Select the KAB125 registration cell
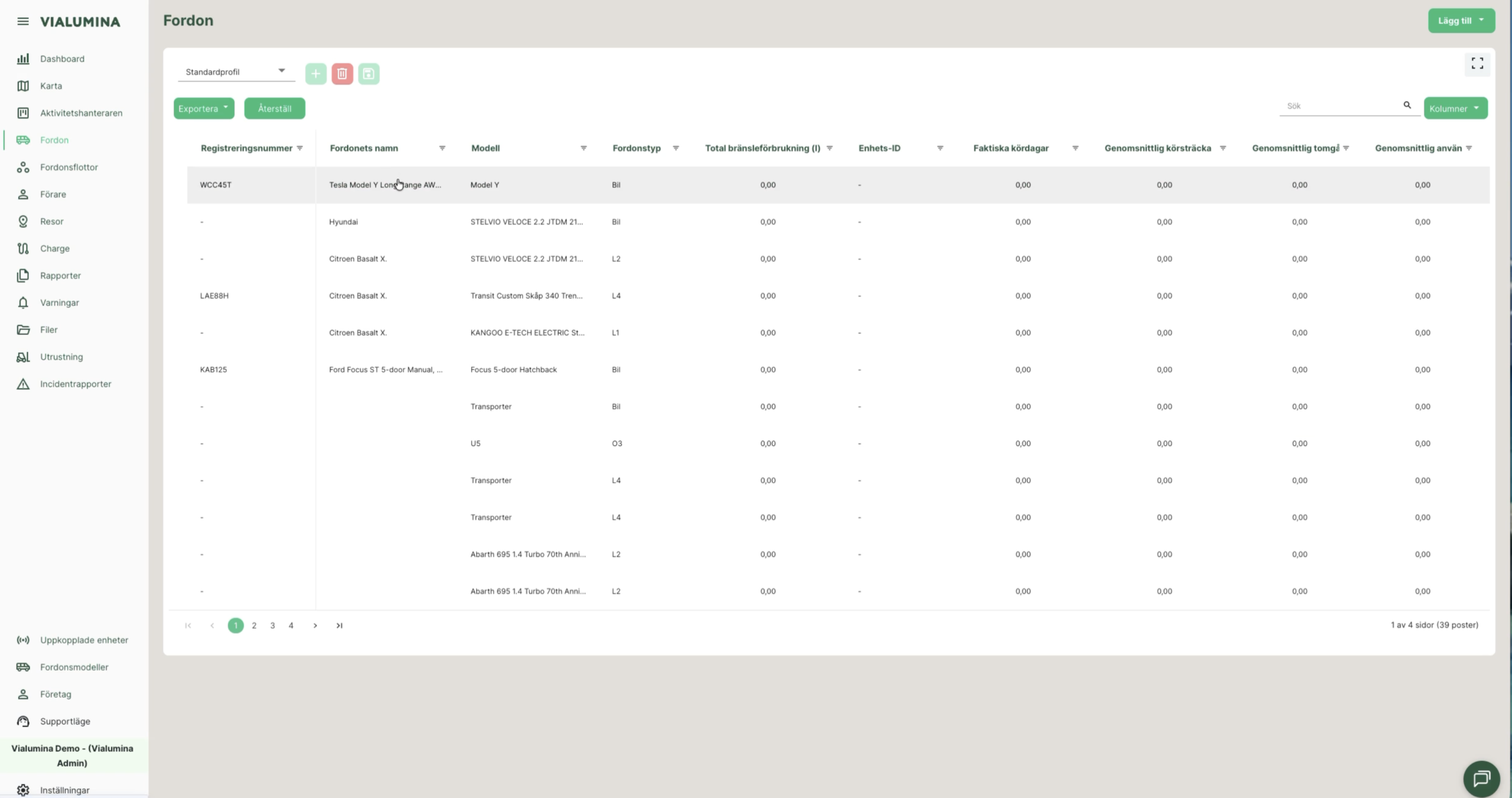Screen dimensions: 1512x798 (251, 370)
